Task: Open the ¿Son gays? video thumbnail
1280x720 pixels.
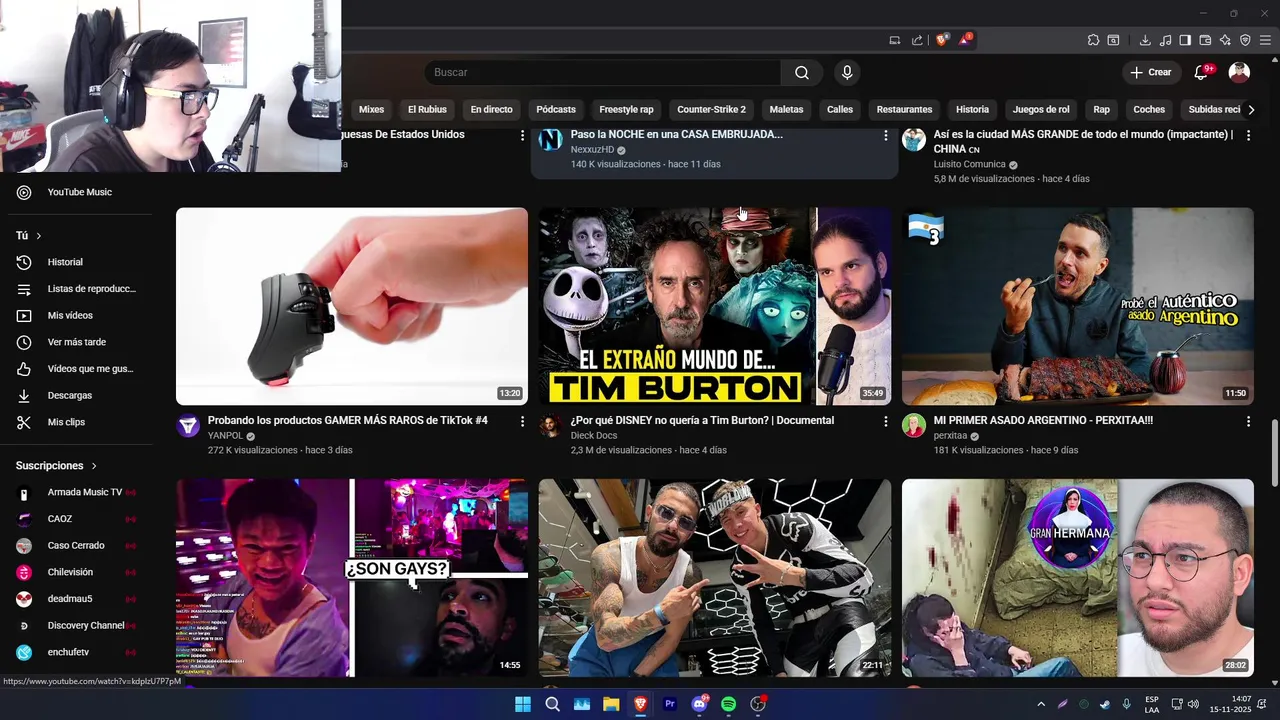Action: (x=352, y=577)
